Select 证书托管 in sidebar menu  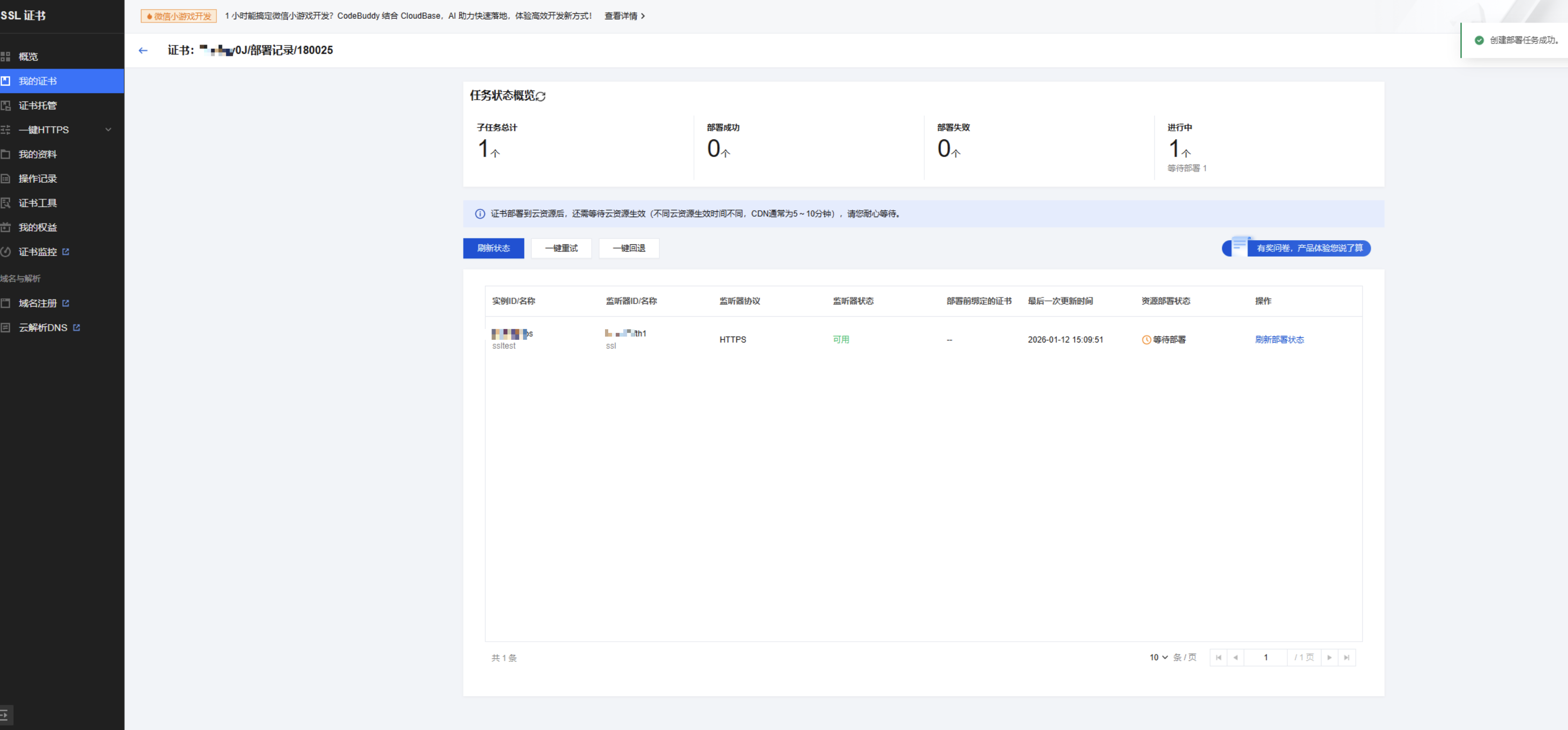38,106
